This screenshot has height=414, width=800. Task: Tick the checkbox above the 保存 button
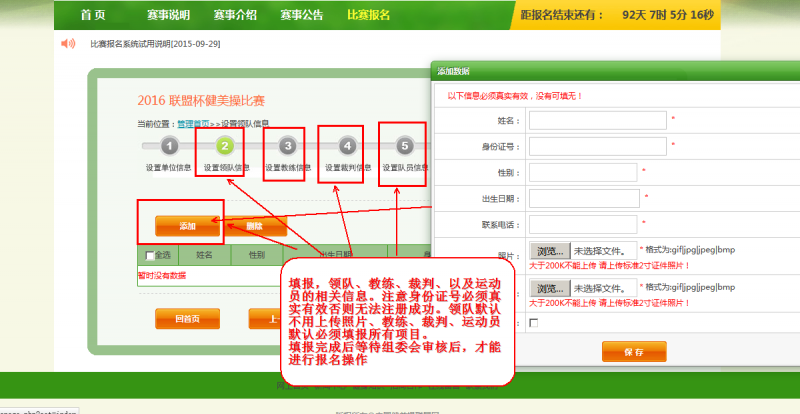(533, 323)
